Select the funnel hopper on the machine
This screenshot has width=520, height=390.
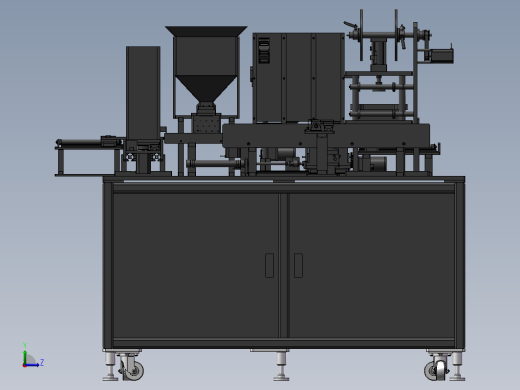206,65
